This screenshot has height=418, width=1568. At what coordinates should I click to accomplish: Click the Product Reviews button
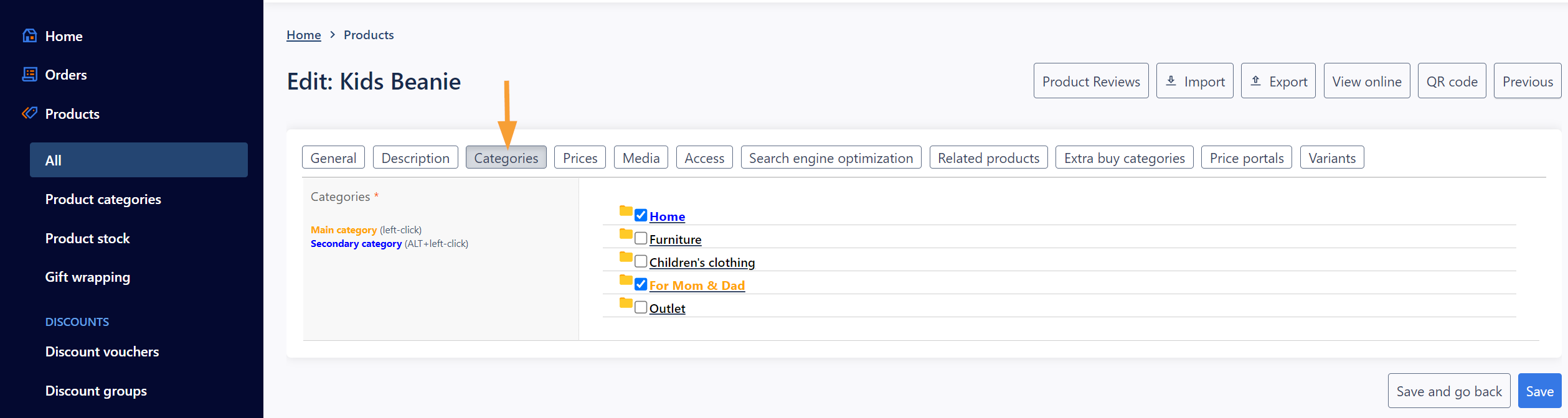[1091, 81]
